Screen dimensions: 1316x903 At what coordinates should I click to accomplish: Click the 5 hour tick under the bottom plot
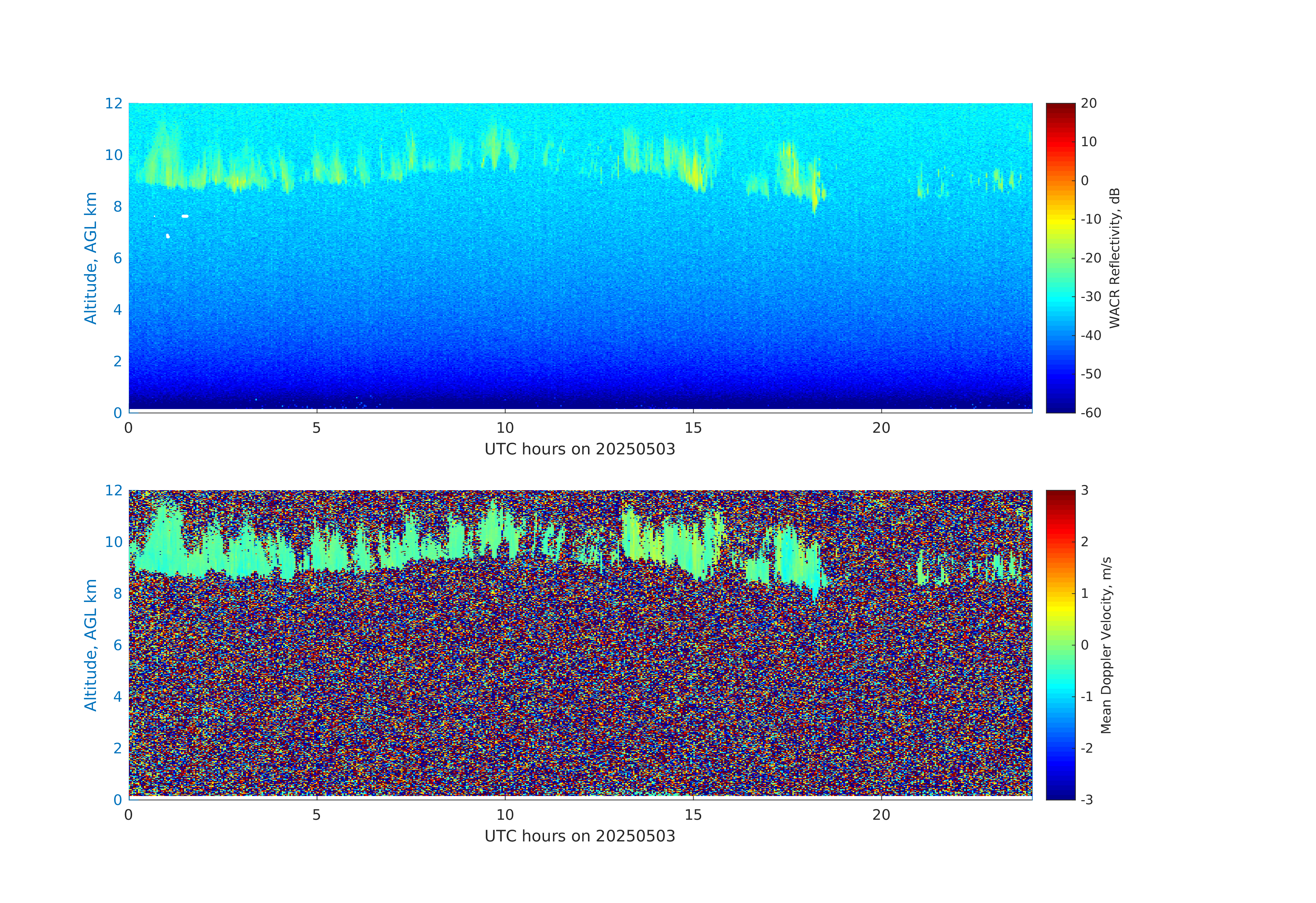pyautogui.click(x=317, y=815)
